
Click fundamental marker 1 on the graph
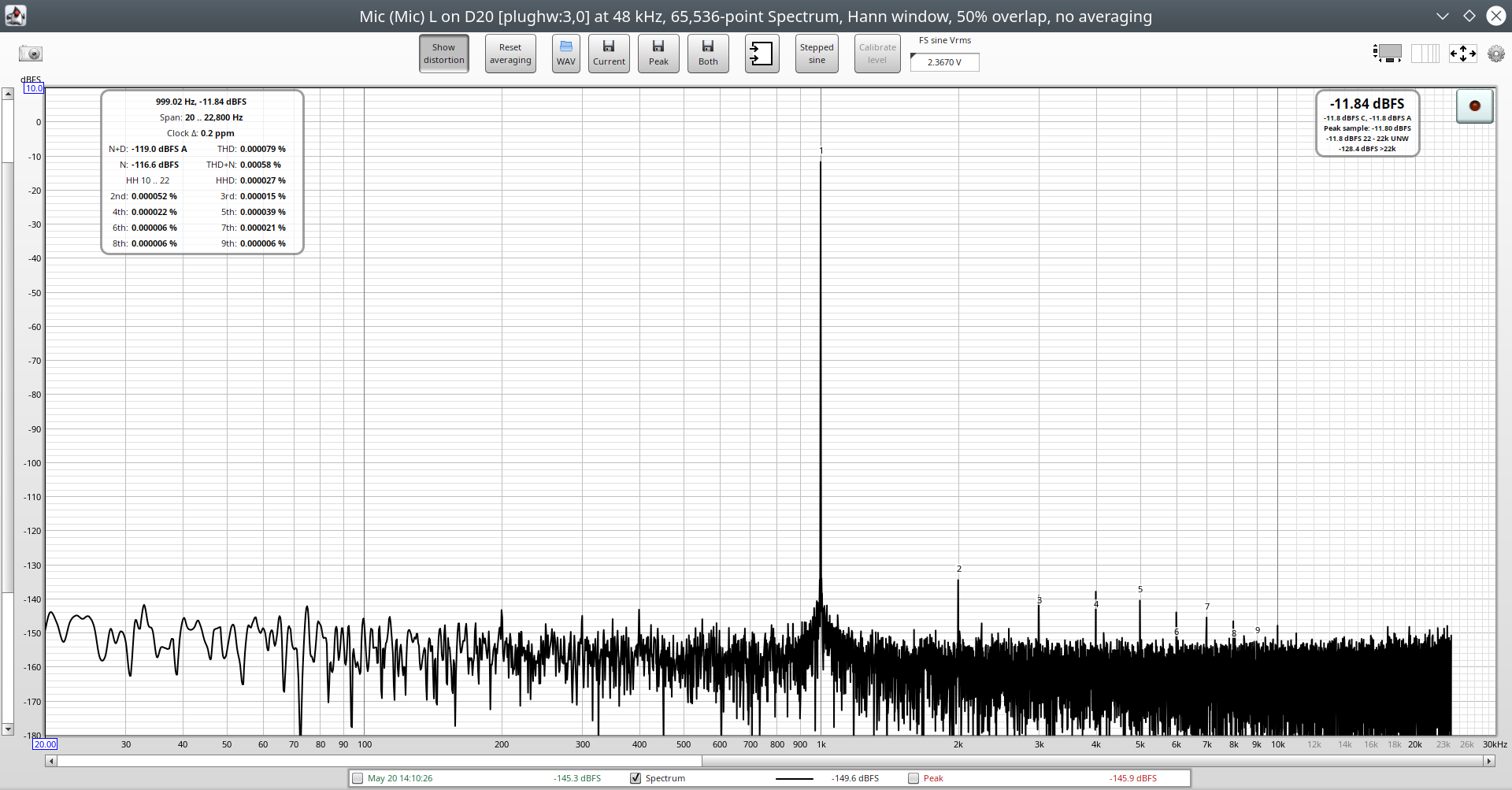click(821, 150)
